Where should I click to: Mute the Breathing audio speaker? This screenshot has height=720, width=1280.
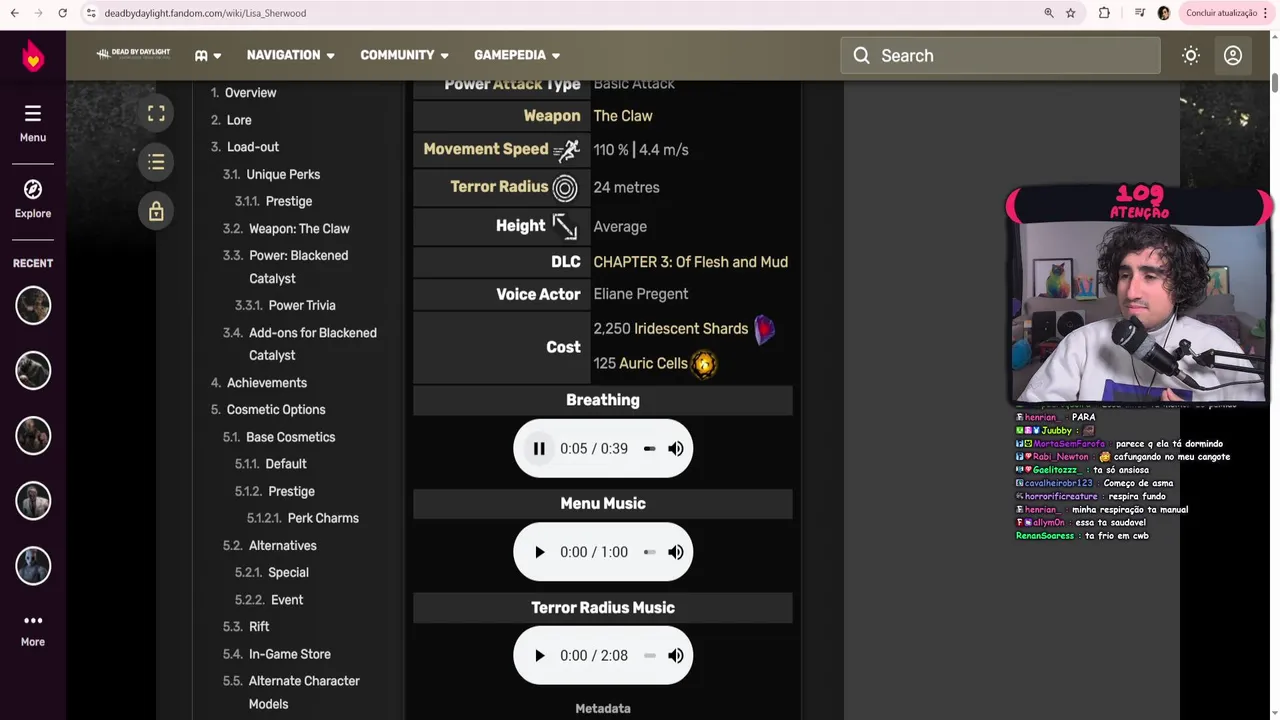pyautogui.click(x=676, y=449)
